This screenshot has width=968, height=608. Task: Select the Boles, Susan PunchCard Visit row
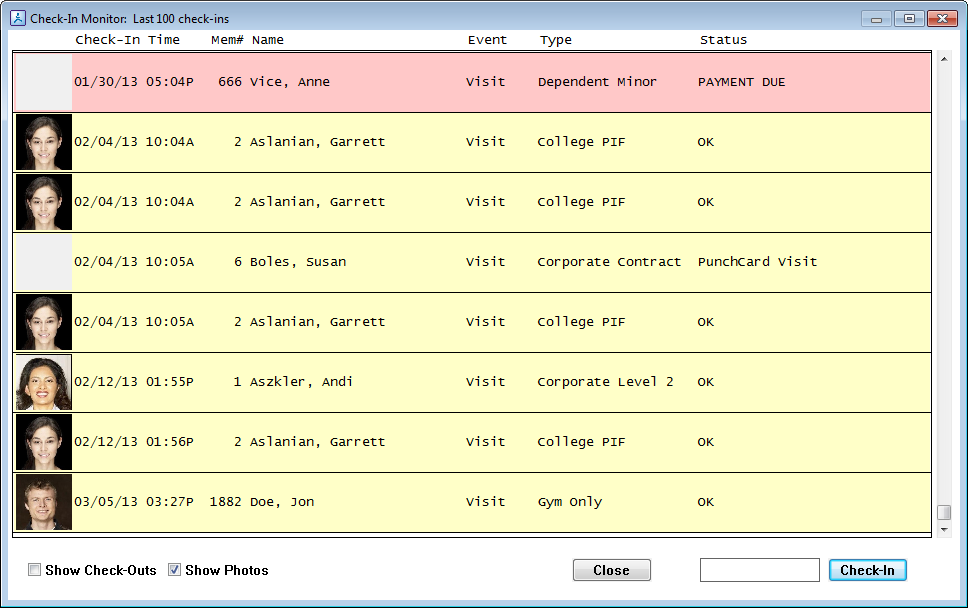[x=500, y=262]
